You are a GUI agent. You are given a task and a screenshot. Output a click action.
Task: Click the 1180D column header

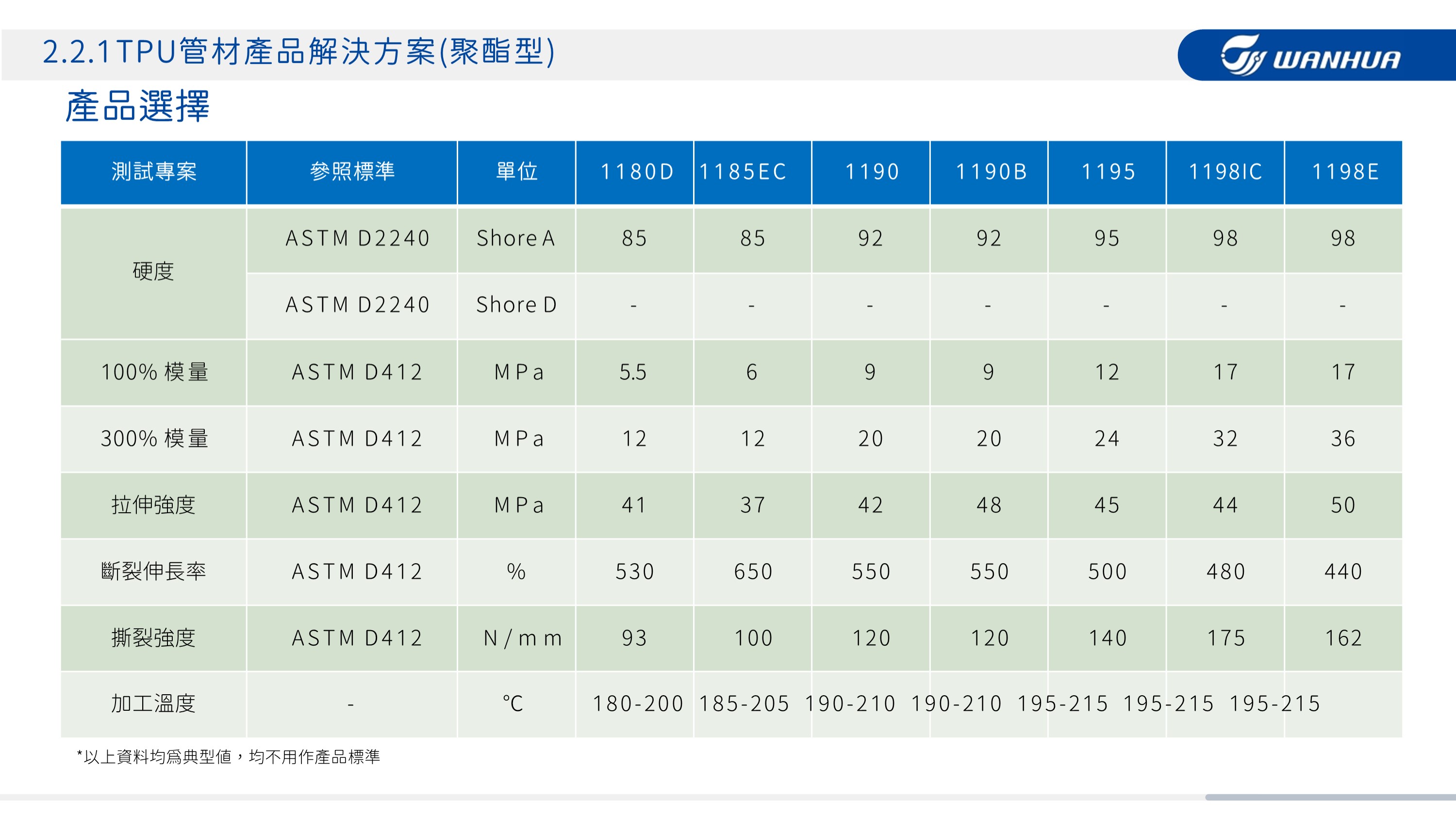click(636, 172)
